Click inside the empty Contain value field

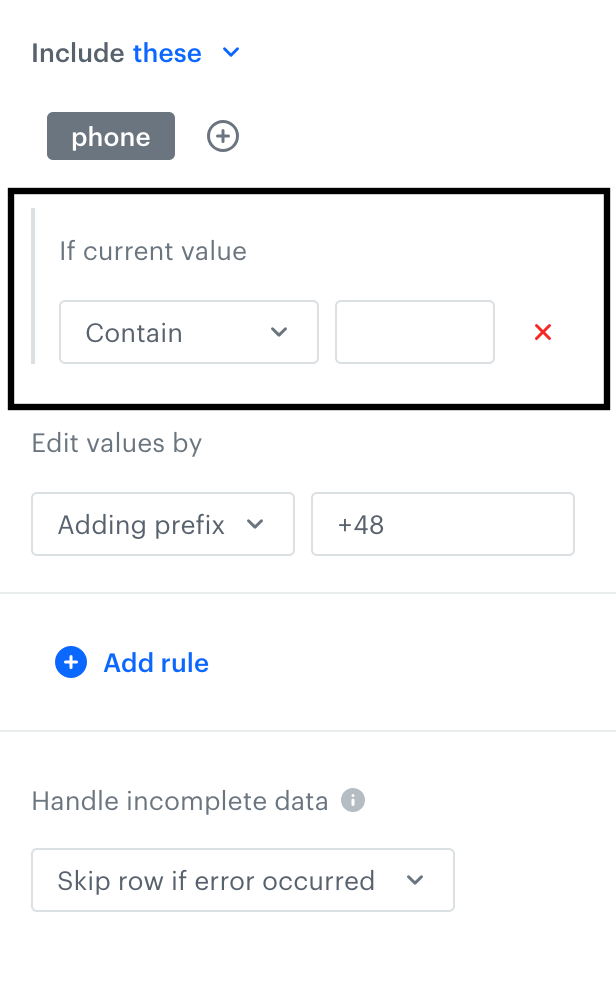(x=414, y=332)
